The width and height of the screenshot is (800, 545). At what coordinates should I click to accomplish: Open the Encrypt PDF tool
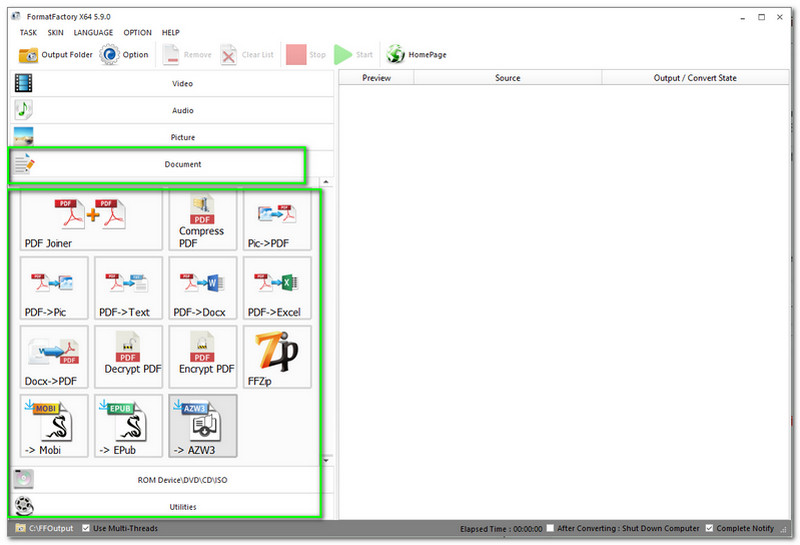tap(203, 357)
